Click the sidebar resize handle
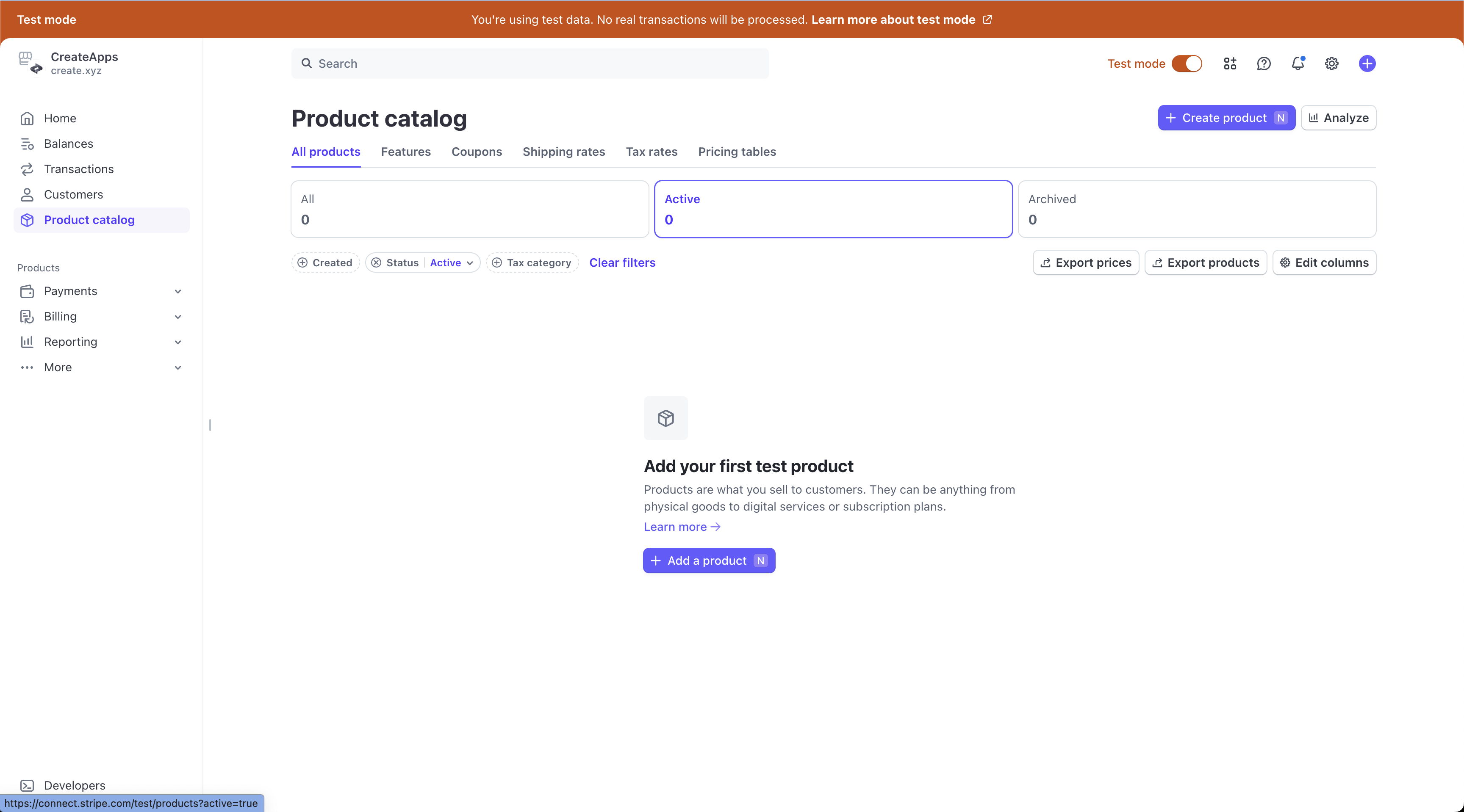Image resolution: width=1464 pixels, height=812 pixels. pyautogui.click(x=210, y=425)
